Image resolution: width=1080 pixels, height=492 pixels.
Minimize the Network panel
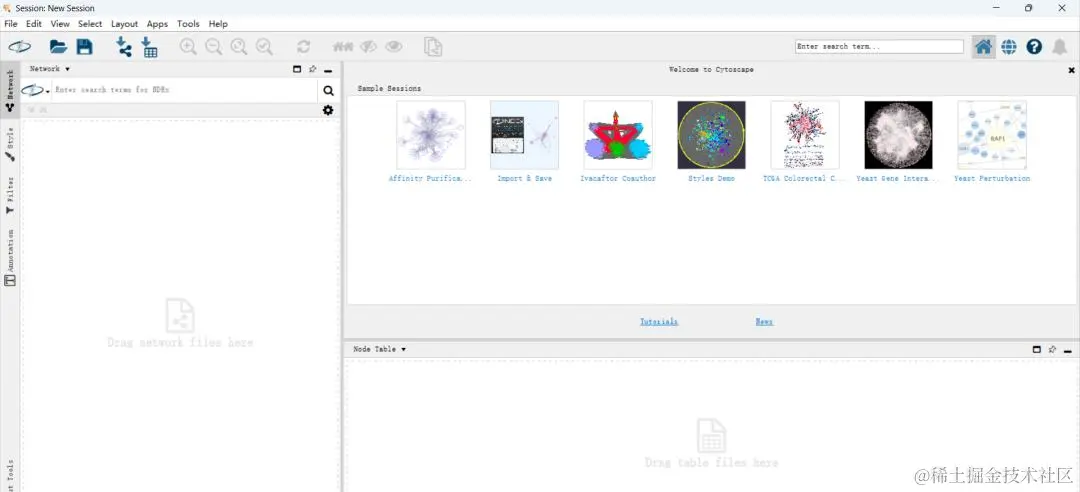coord(329,70)
